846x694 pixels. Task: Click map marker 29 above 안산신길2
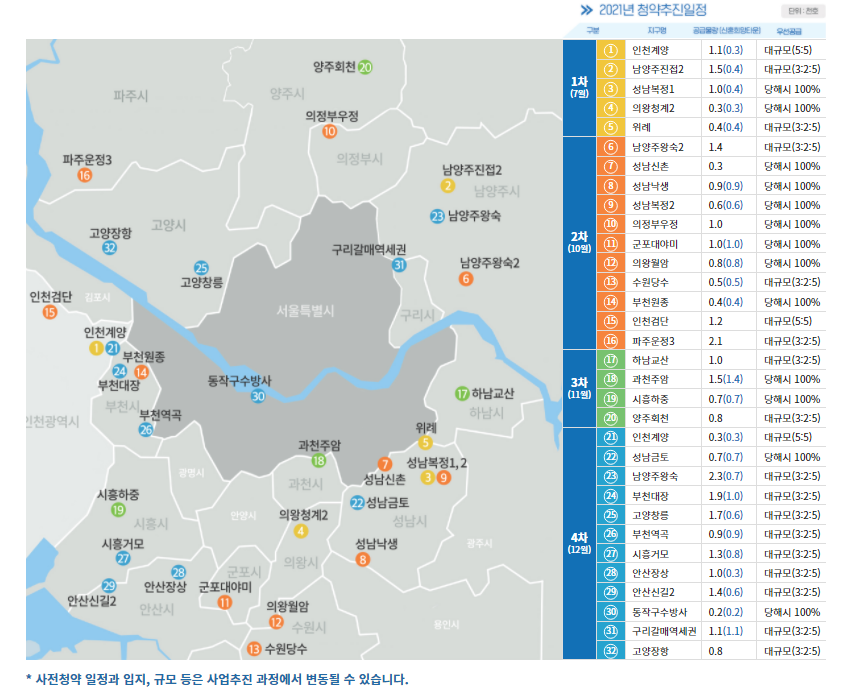pos(109,586)
